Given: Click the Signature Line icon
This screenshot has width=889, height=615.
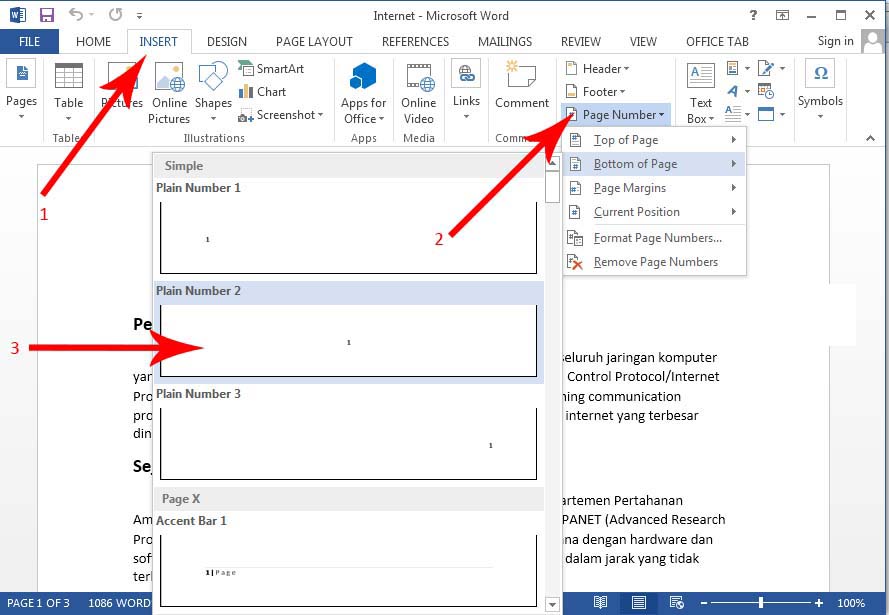Looking at the screenshot, I should click(771, 69).
